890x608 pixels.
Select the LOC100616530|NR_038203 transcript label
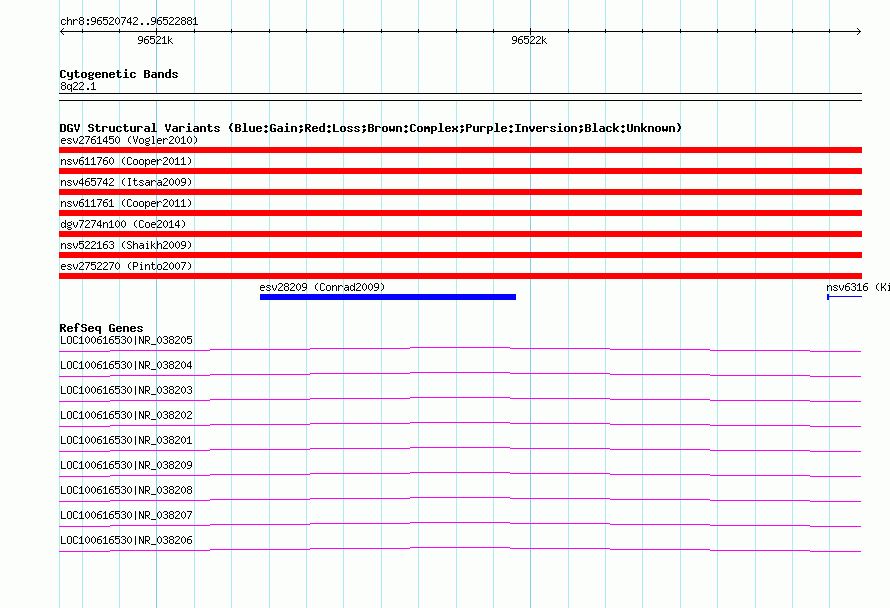tap(126, 390)
